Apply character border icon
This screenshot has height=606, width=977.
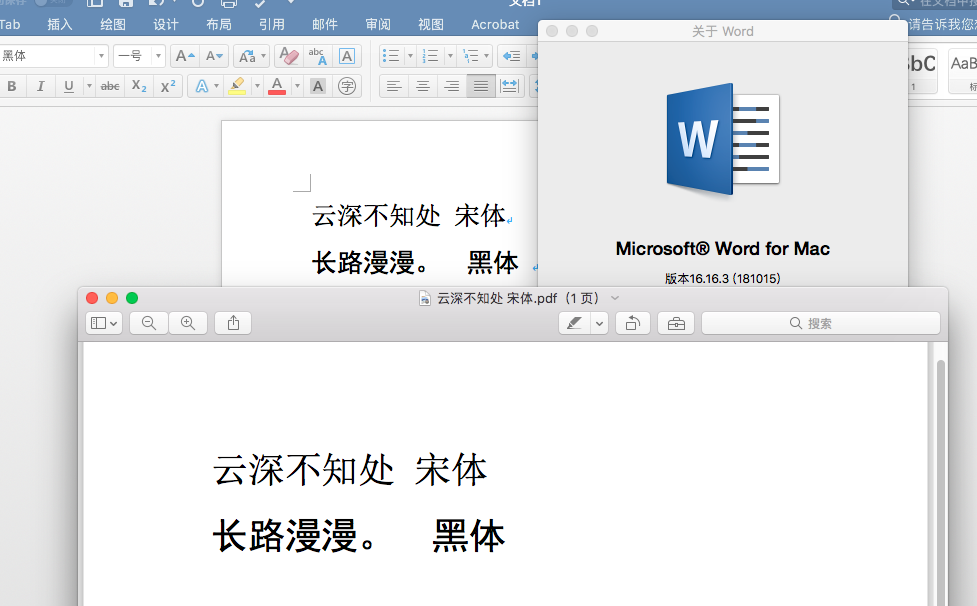347,56
